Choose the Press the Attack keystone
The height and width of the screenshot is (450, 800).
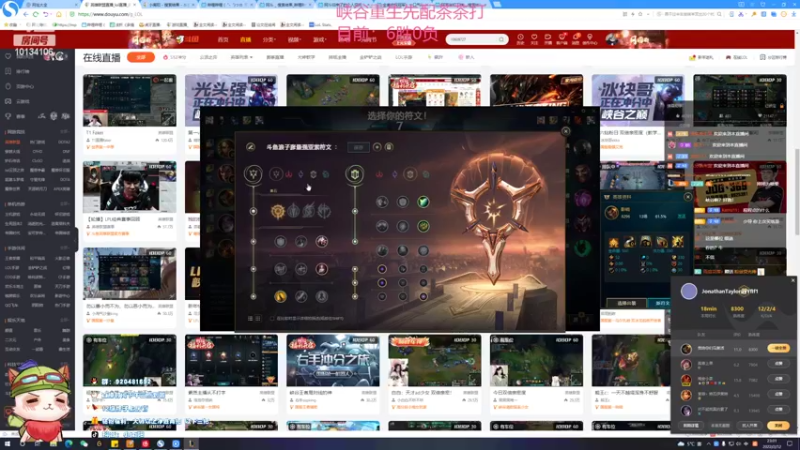[278, 211]
